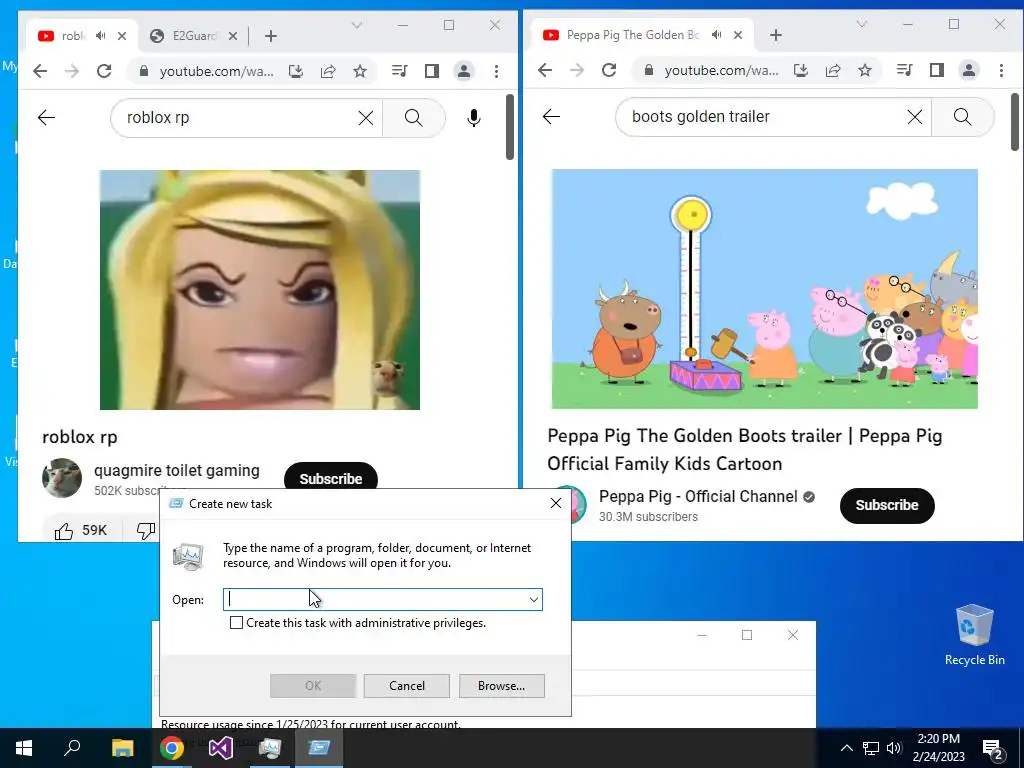This screenshot has width=1024, height=768.
Task: Search YouTube for roblox rp
Action: point(413,118)
